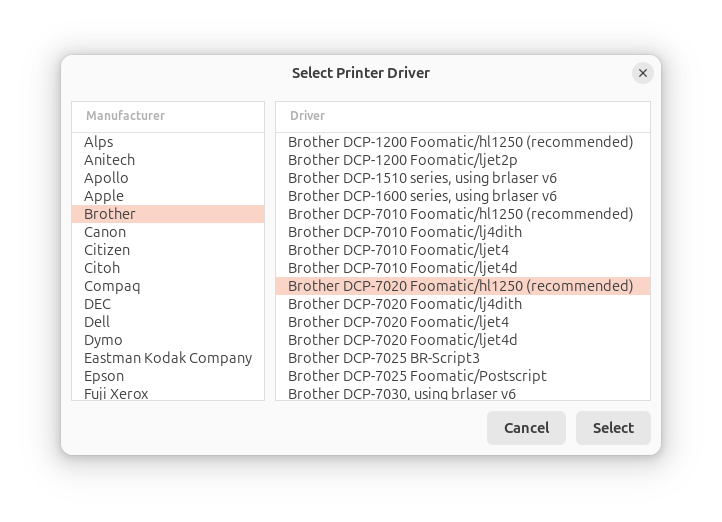
Task: Select Brother DCP-7025 Foomatic/Postscript driver
Action: [417, 376]
